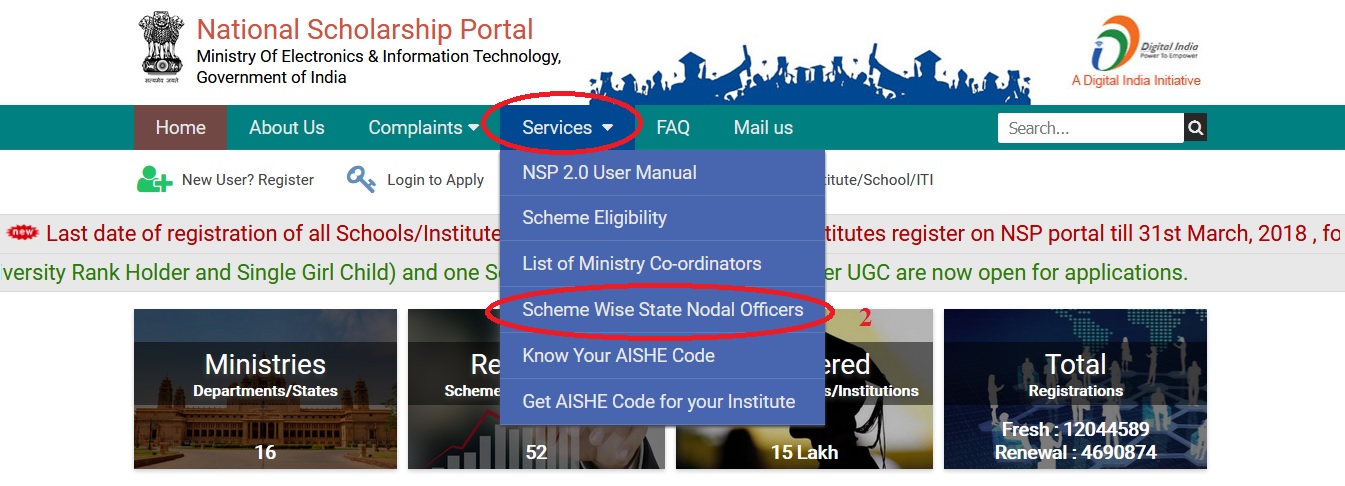Click Login to Apply link
This screenshot has height=486, width=1345.
pos(435,180)
